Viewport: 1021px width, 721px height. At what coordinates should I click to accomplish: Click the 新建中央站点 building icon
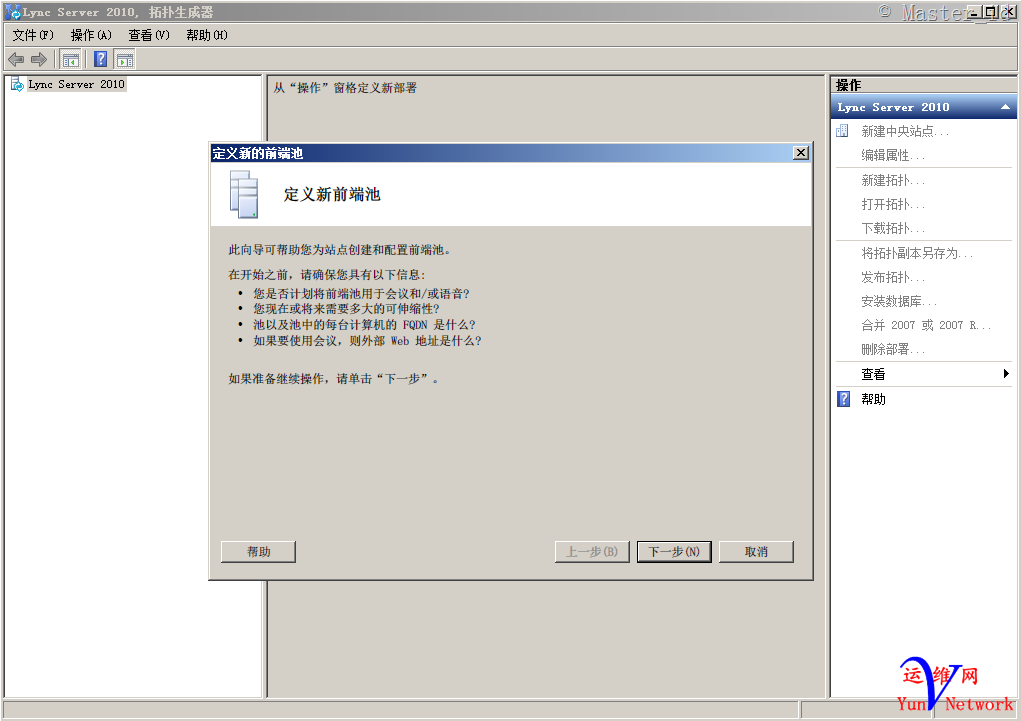tap(843, 131)
